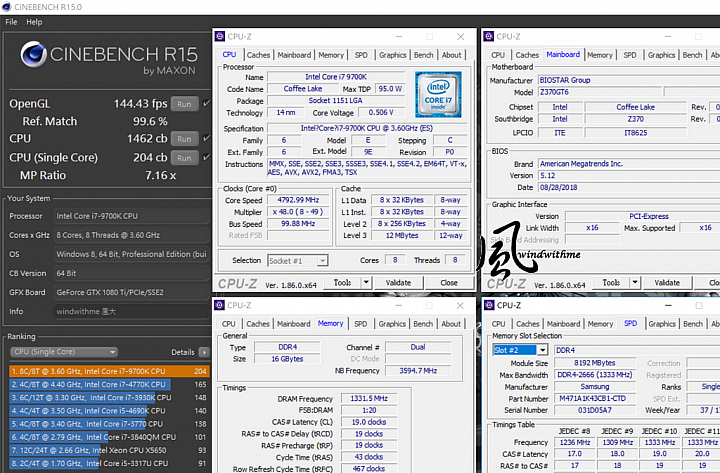Click the Cinebench logo sphere icon
The image size is (720, 473).
[x=34, y=54]
